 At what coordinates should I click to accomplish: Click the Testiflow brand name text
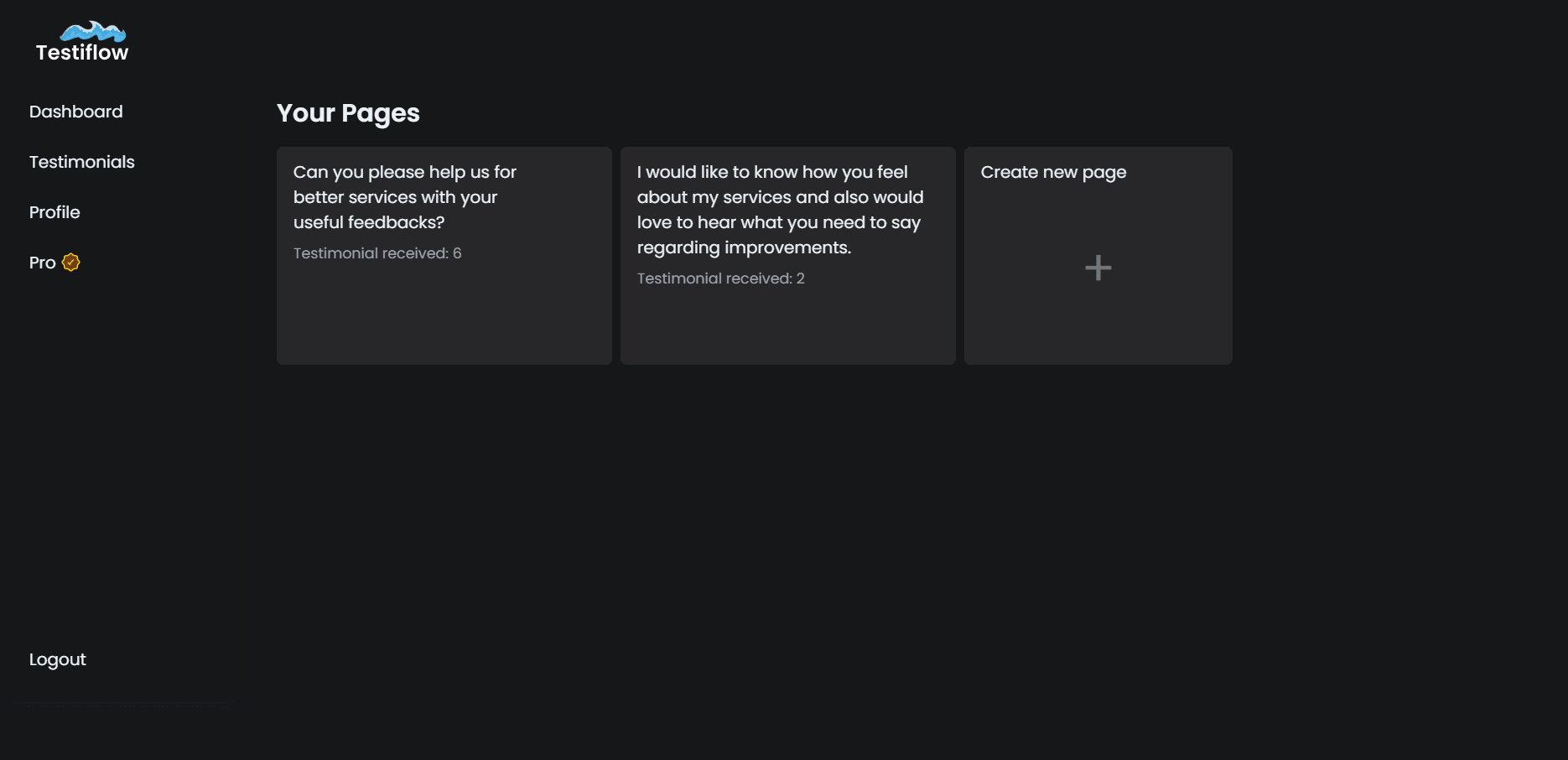pos(82,53)
